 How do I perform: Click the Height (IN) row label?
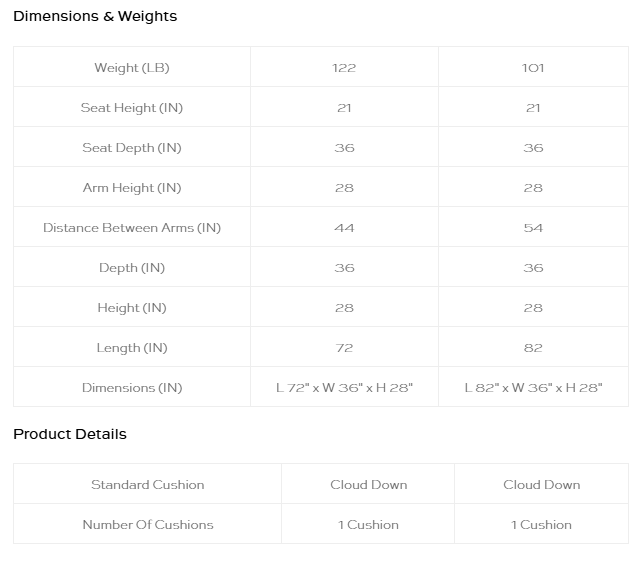point(132,308)
